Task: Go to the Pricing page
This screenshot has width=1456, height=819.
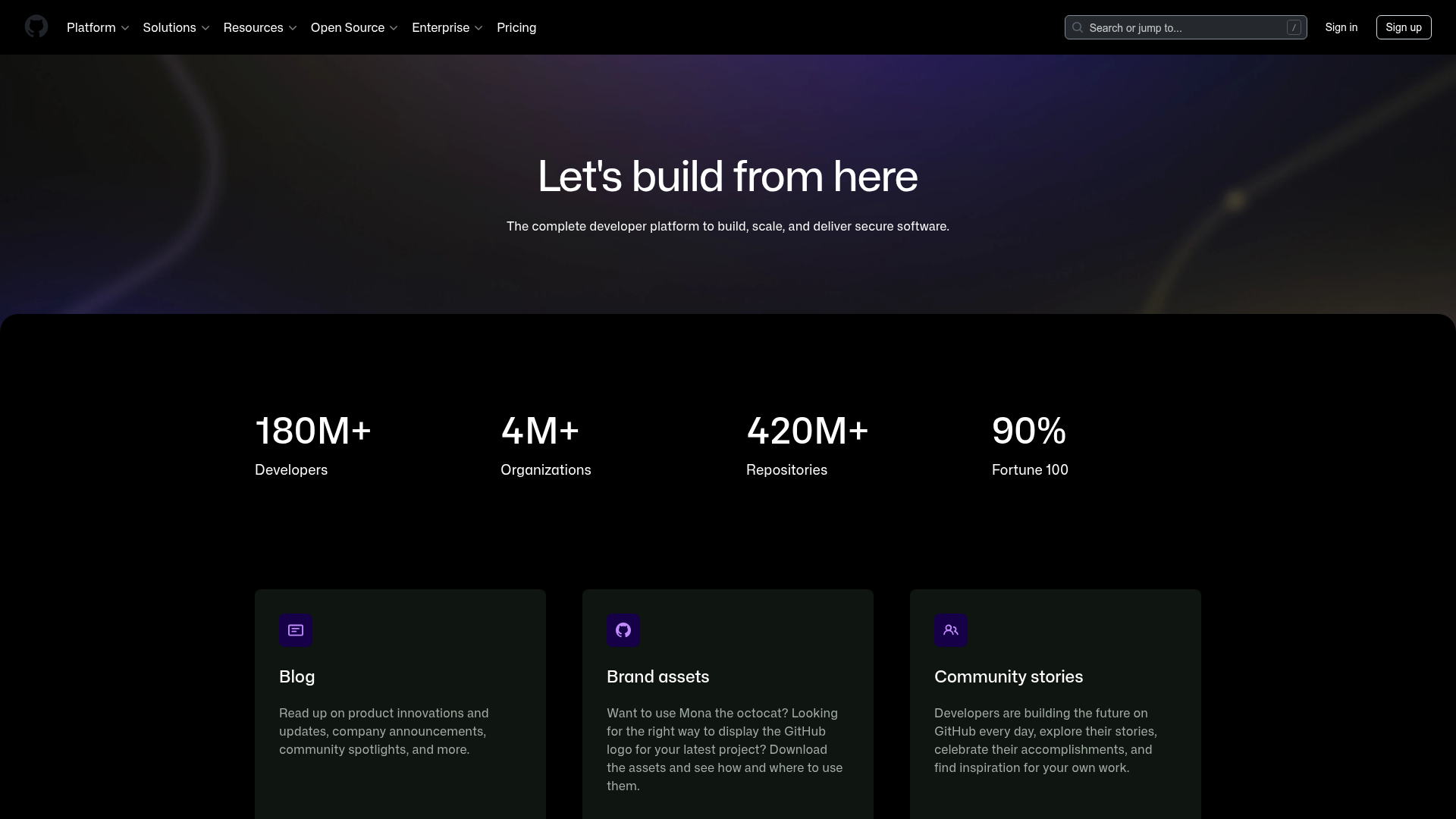Action: 516,27
